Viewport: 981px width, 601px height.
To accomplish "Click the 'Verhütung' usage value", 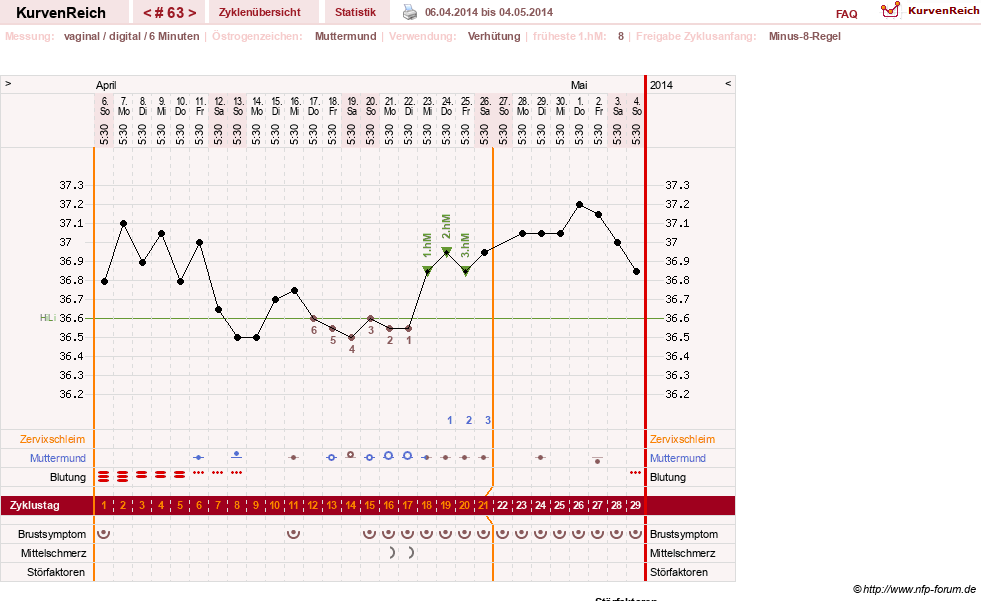I will (494, 36).
